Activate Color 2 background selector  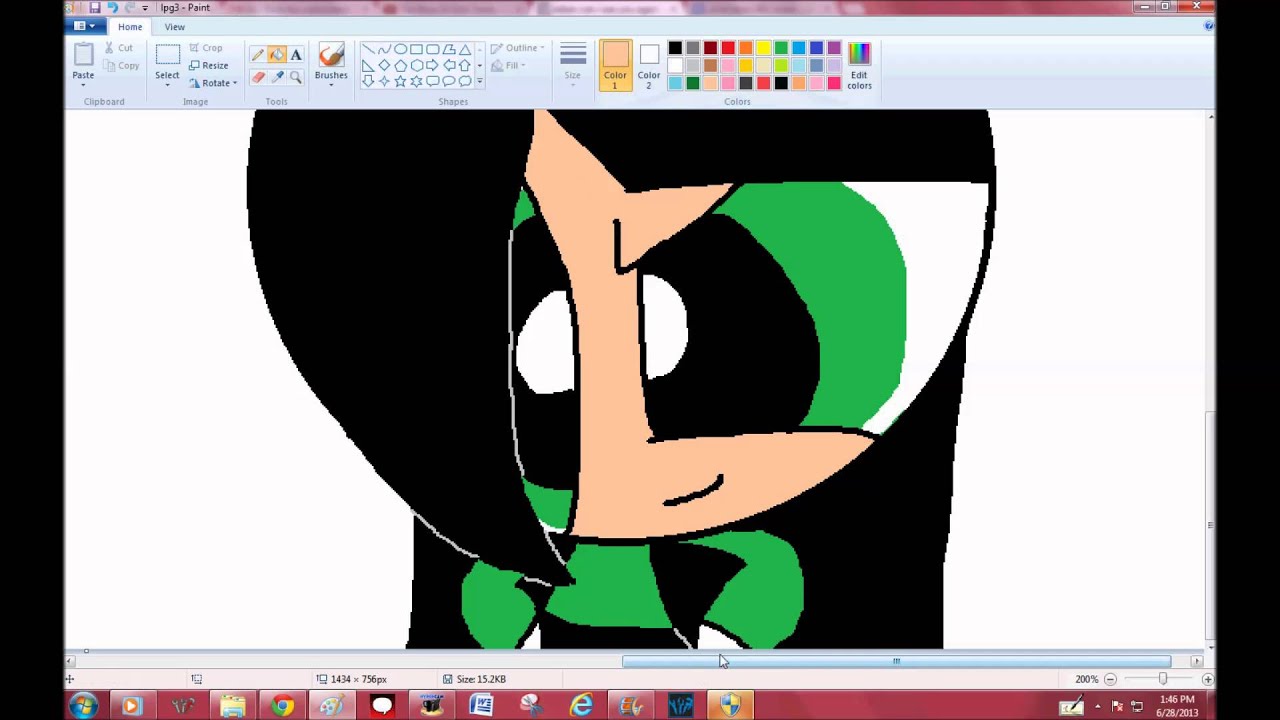pos(649,66)
